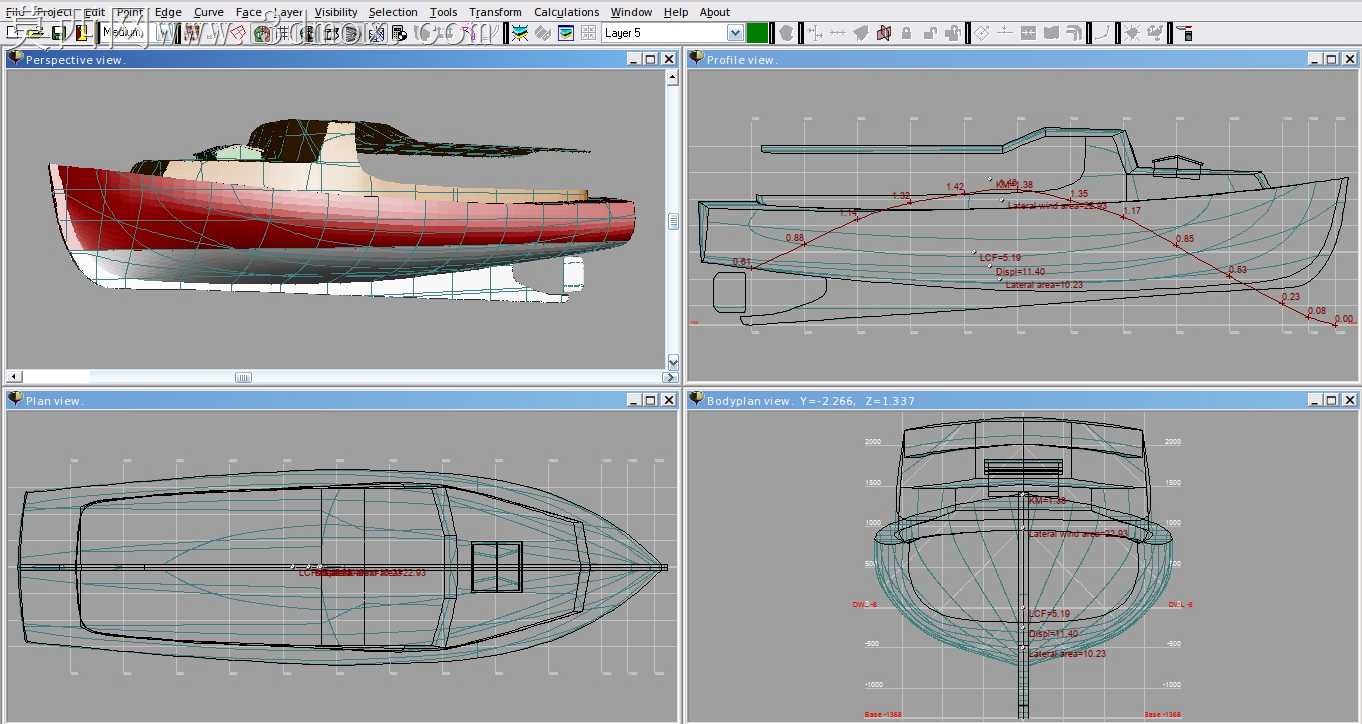The width and height of the screenshot is (1362, 724).
Task: Click the red mirrored faces icon
Action: (884, 33)
